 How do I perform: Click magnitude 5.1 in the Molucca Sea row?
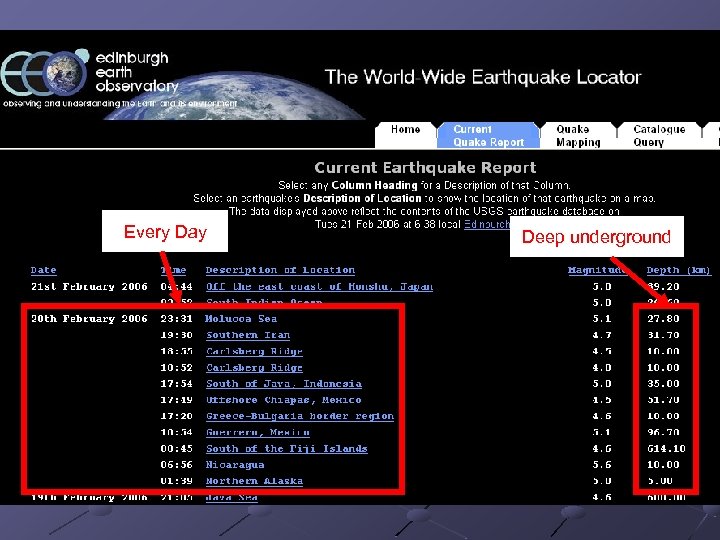pos(602,319)
